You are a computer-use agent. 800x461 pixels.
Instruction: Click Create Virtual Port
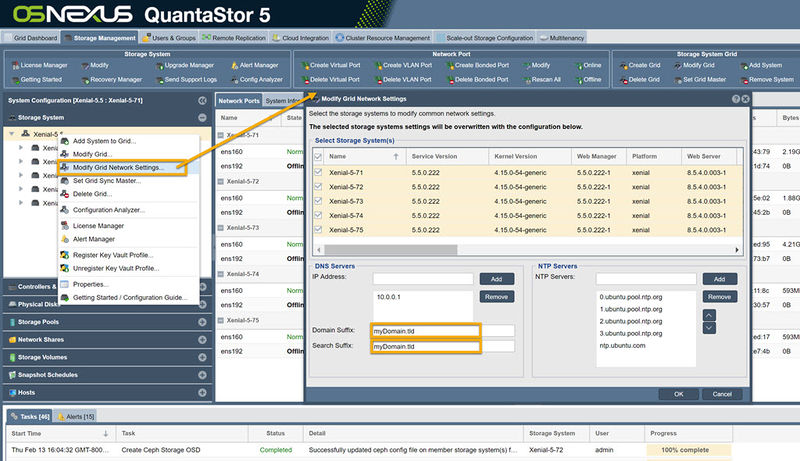[x=330, y=65]
